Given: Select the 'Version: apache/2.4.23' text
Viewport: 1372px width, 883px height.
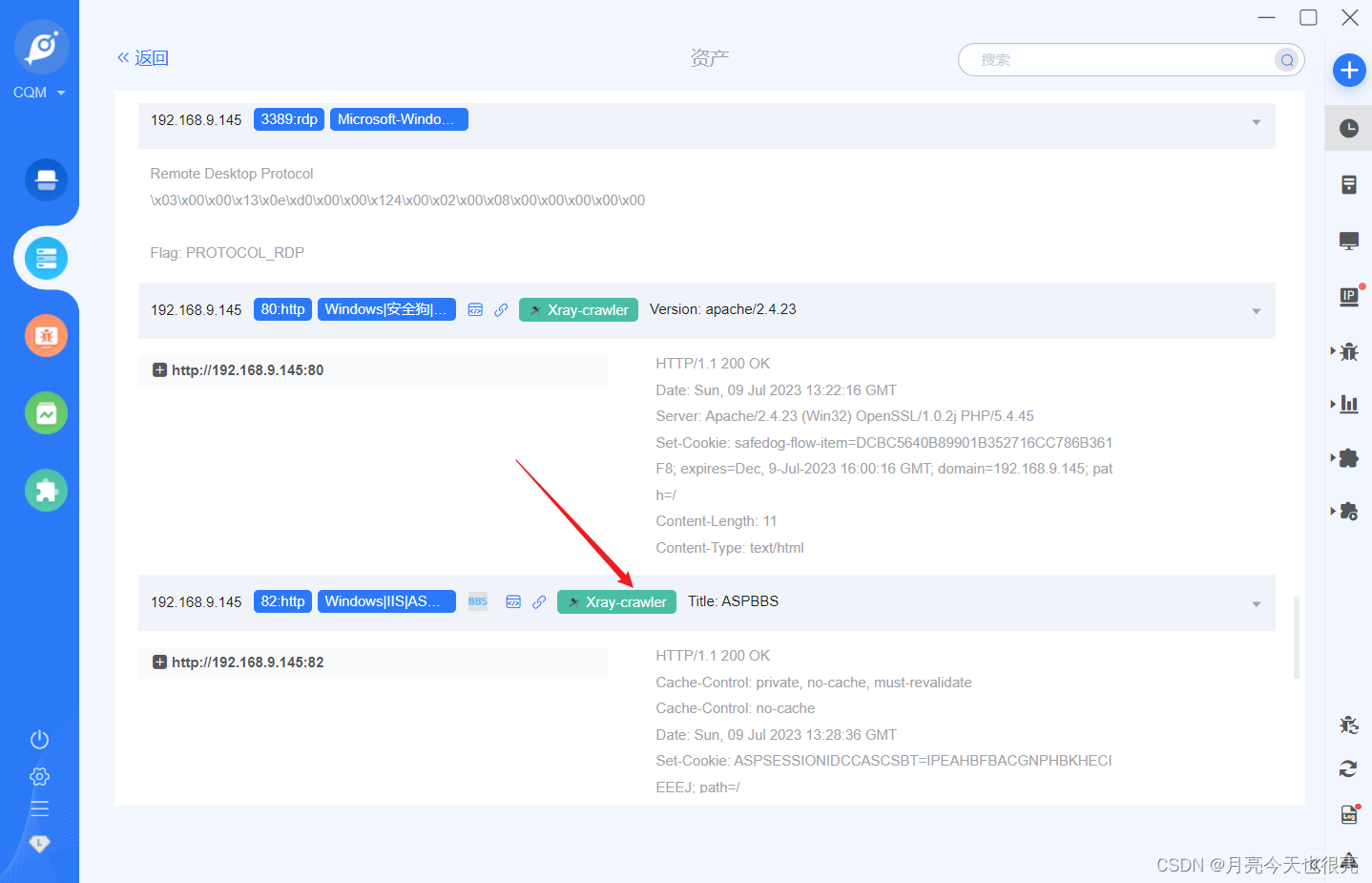Looking at the screenshot, I should pos(722,309).
